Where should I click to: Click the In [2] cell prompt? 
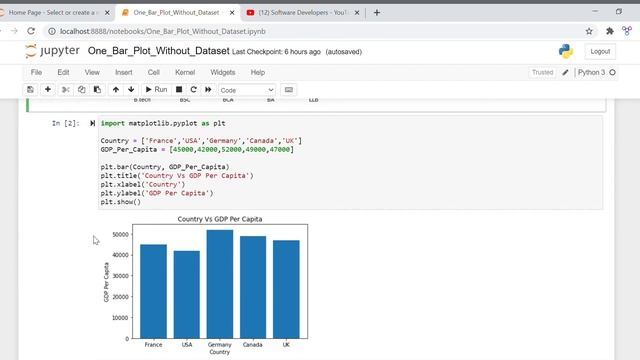[x=66, y=123]
